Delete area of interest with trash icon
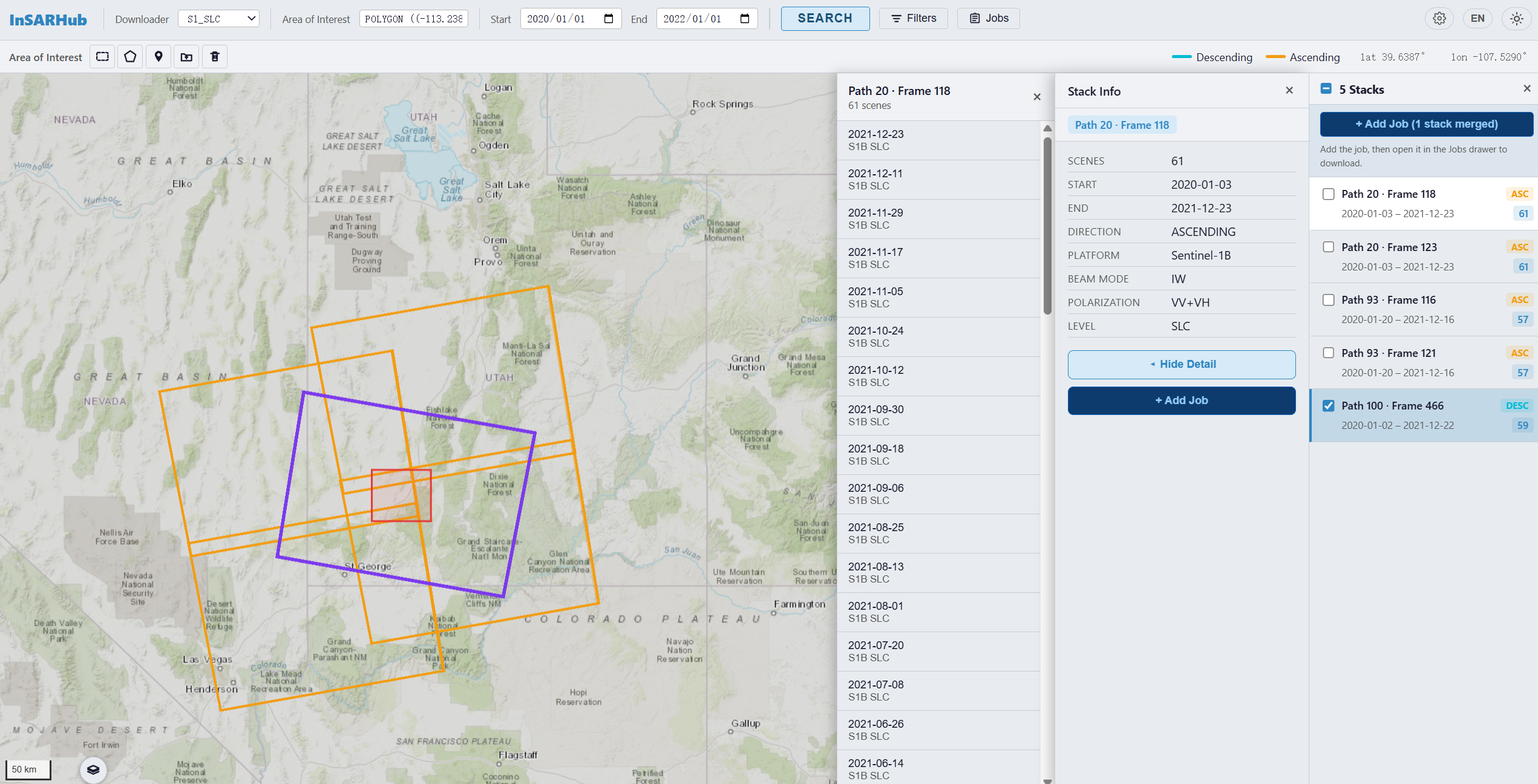Viewport: 1538px width, 784px height. tap(215, 57)
